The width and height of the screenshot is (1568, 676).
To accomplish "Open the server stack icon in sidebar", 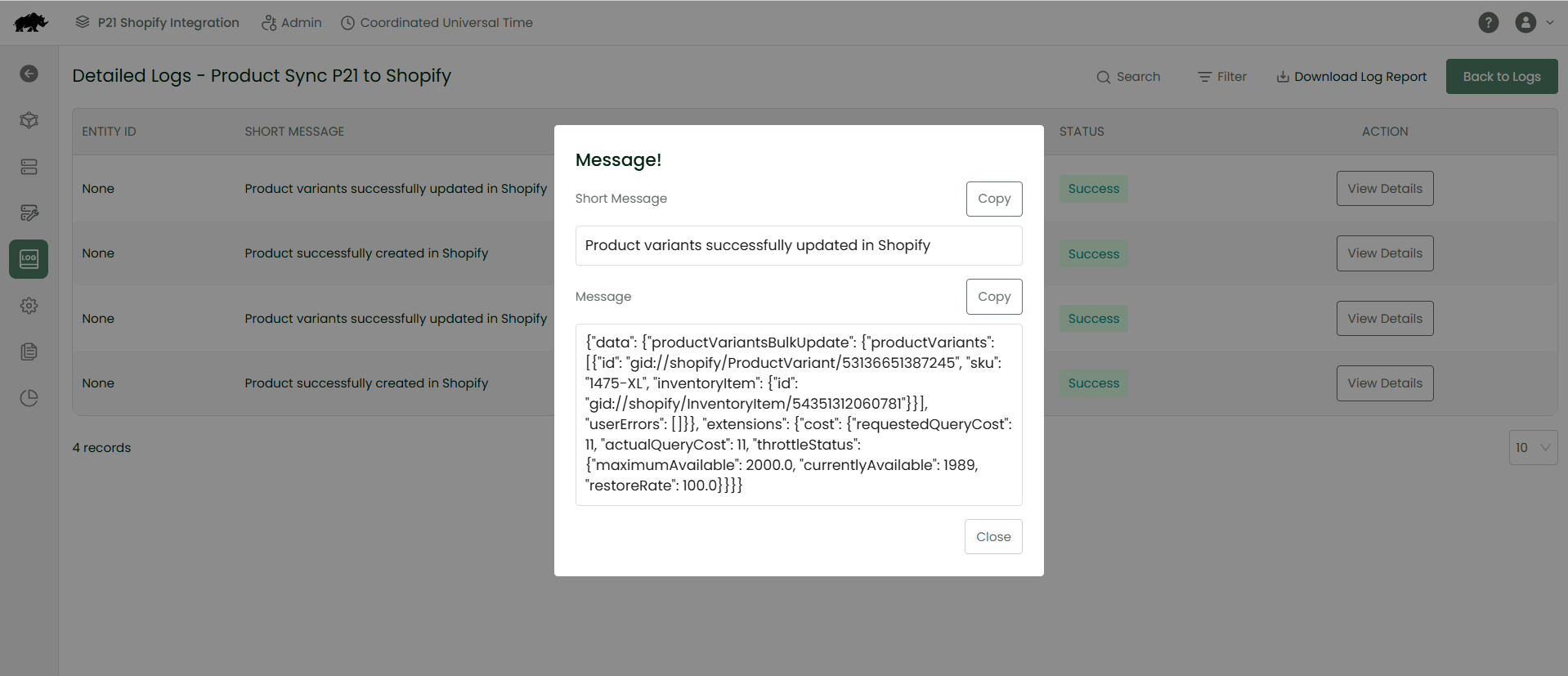I will (x=29, y=167).
